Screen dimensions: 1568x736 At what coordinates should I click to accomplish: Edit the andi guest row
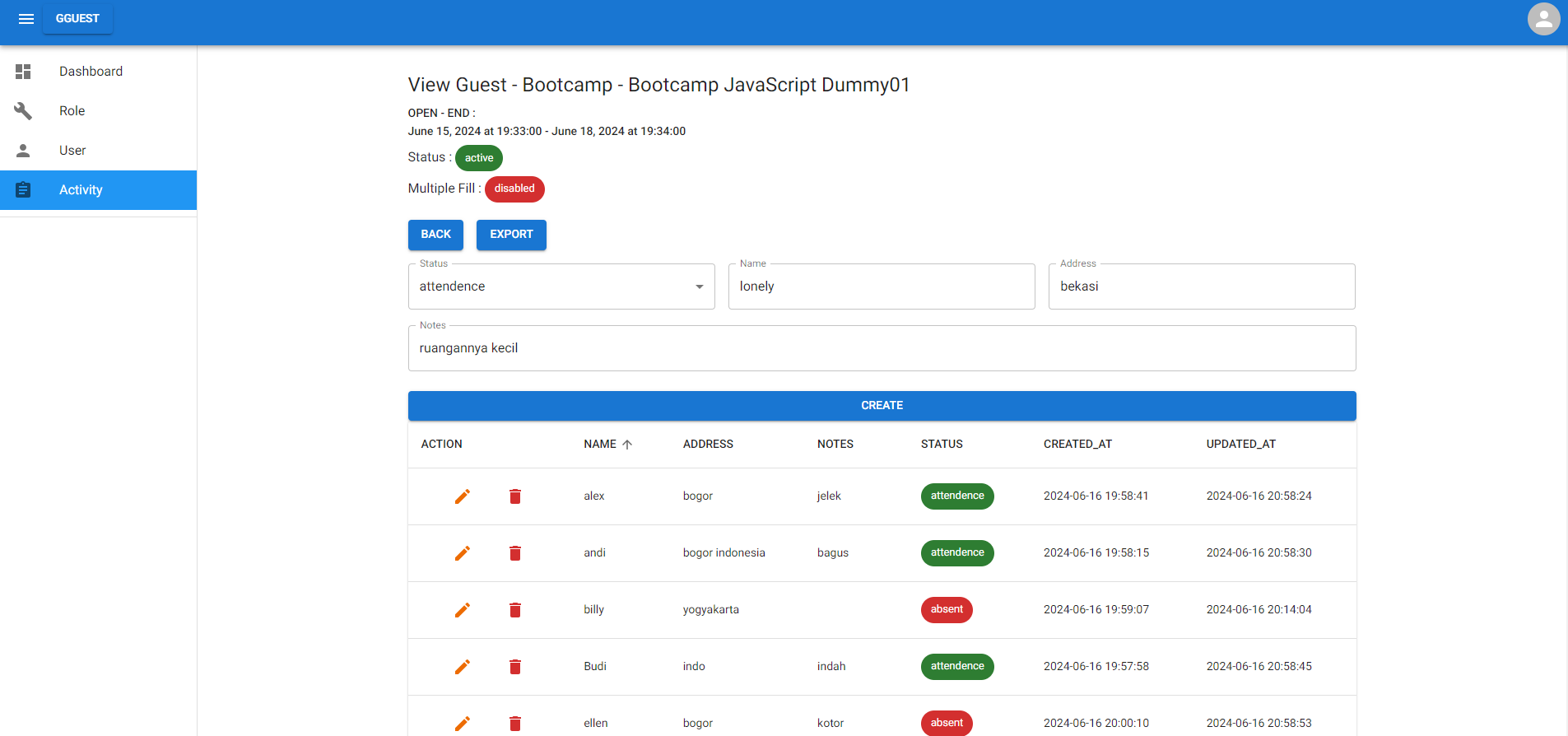tap(463, 553)
